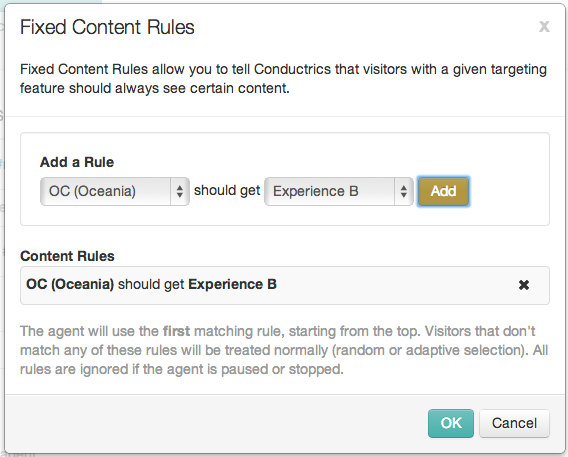The width and height of the screenshot is (568, 457).
Task: Click the arrows on the Oceania selector
Action: coord(180,191)
